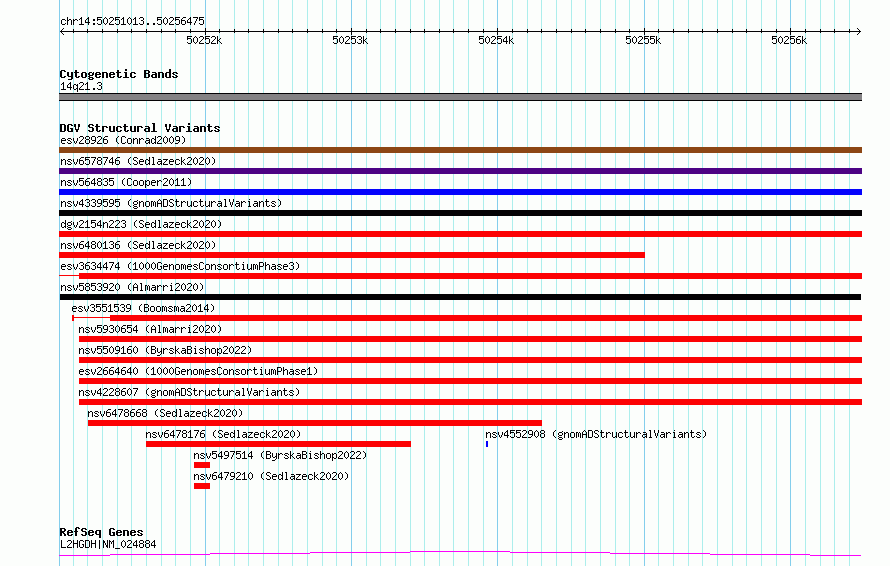The image size is (890, 566).
Task: Click the Cytogenetic Bands track title
Action: click(119, 74)
